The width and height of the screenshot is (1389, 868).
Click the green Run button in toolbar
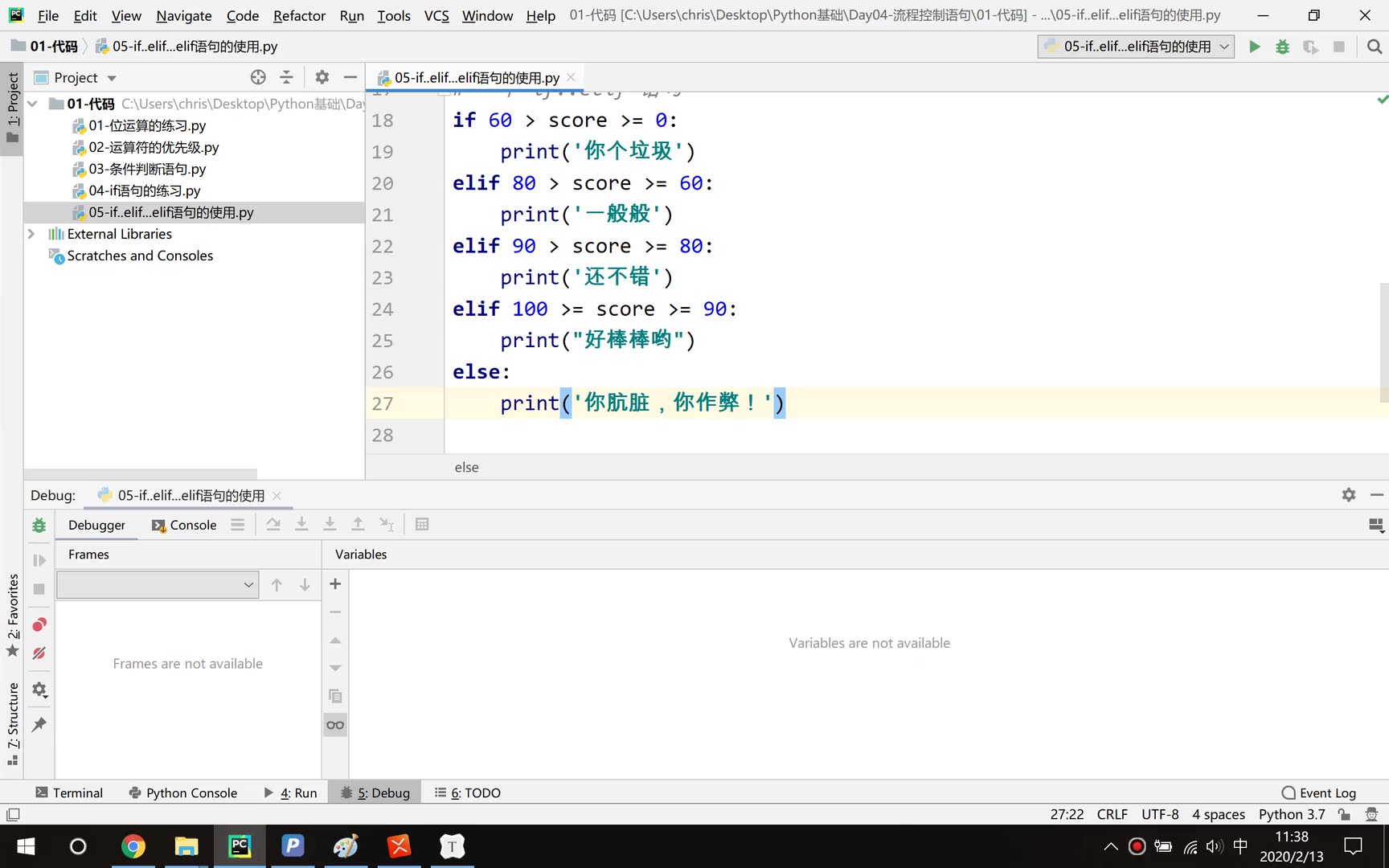click(1254, 47)
